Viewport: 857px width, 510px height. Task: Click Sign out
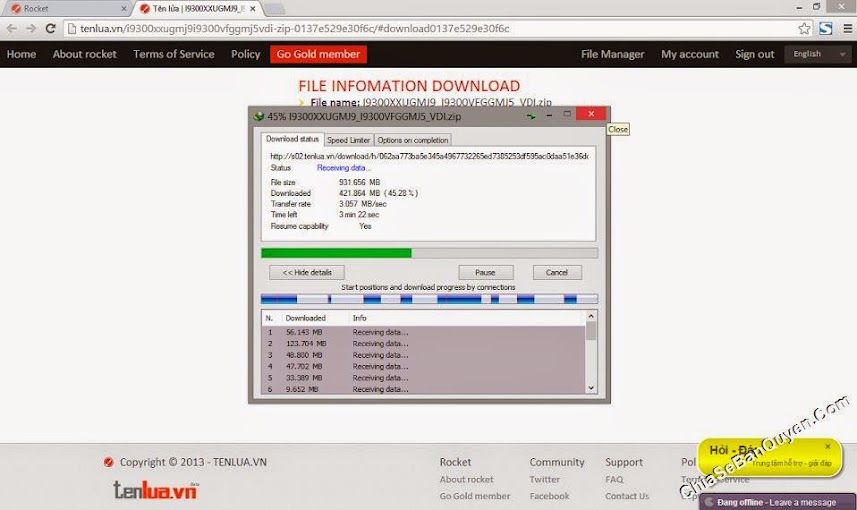click(754, 54)
